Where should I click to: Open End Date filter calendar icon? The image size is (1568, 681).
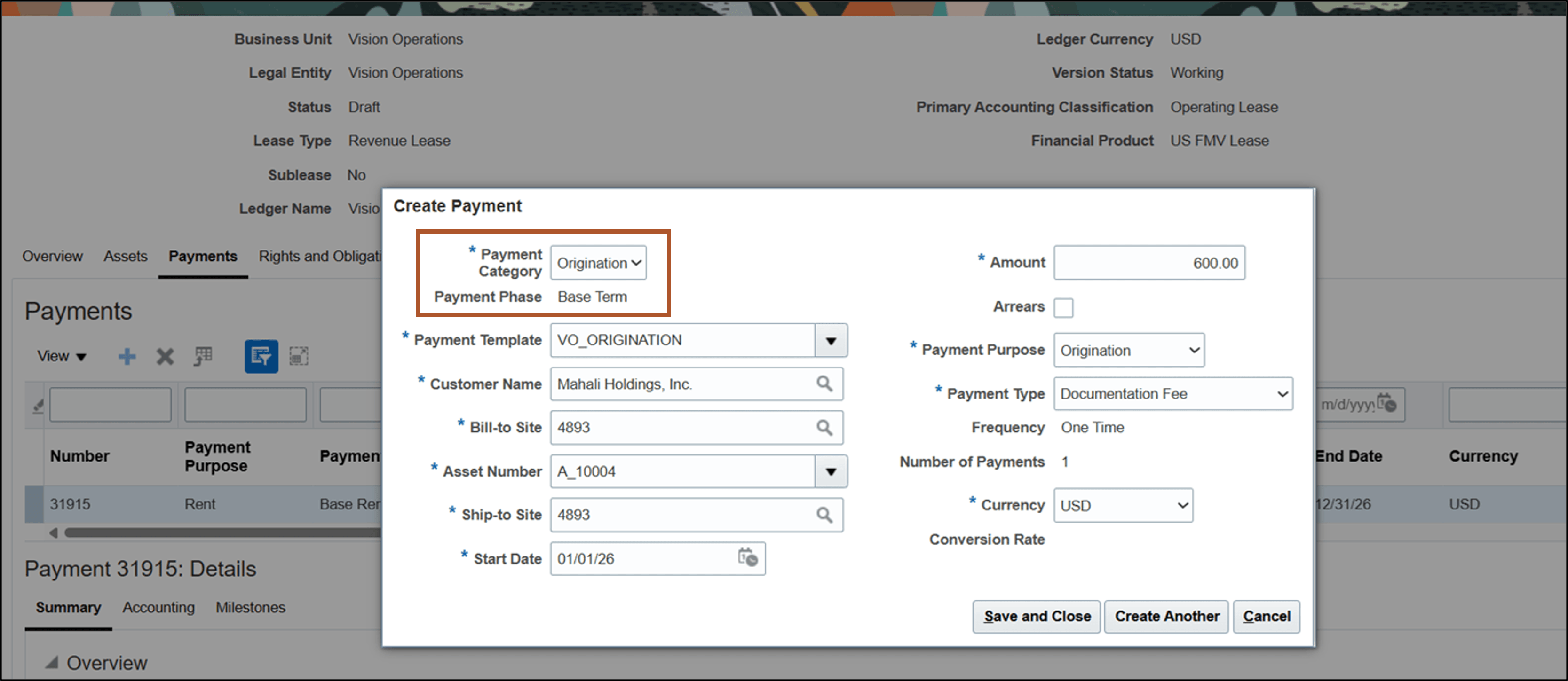tap(1386, 402)
